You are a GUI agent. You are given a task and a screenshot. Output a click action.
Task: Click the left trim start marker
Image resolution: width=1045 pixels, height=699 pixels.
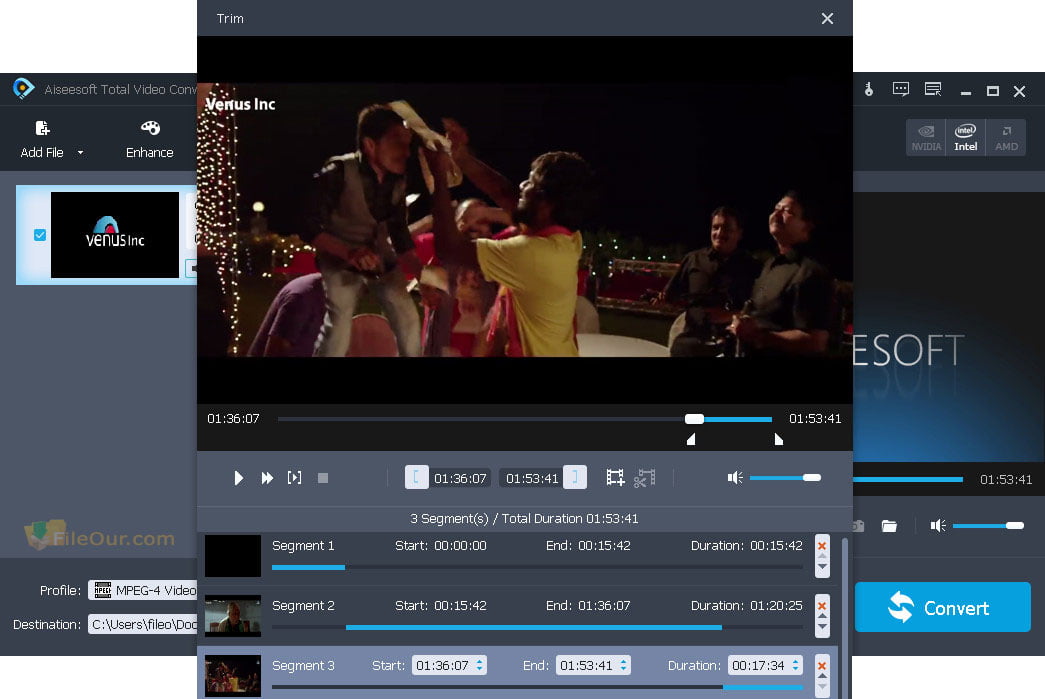(691, 439)
